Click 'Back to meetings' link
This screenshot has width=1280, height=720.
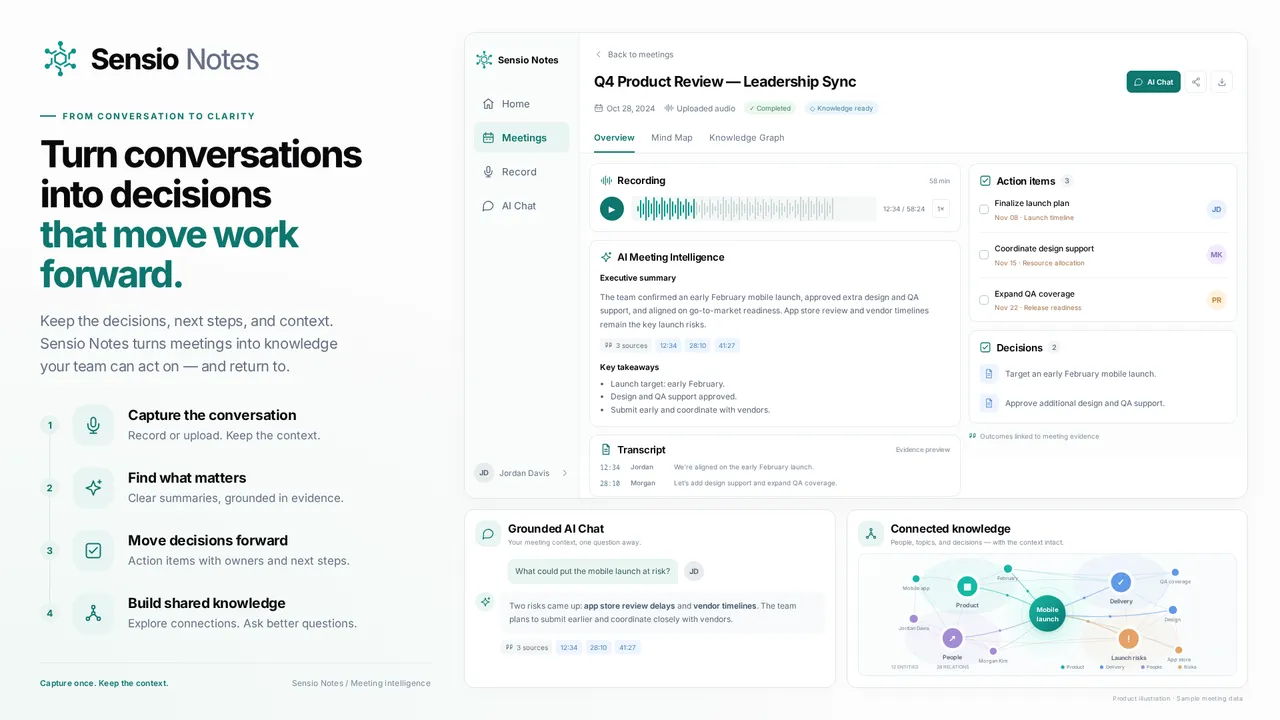coord(634,55)
